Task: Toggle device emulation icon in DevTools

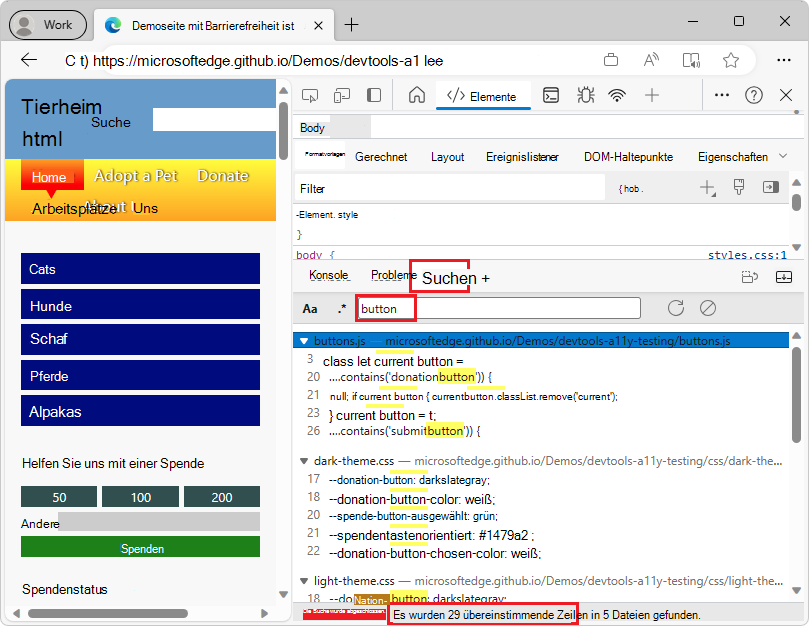Action: tap(342, 95)
